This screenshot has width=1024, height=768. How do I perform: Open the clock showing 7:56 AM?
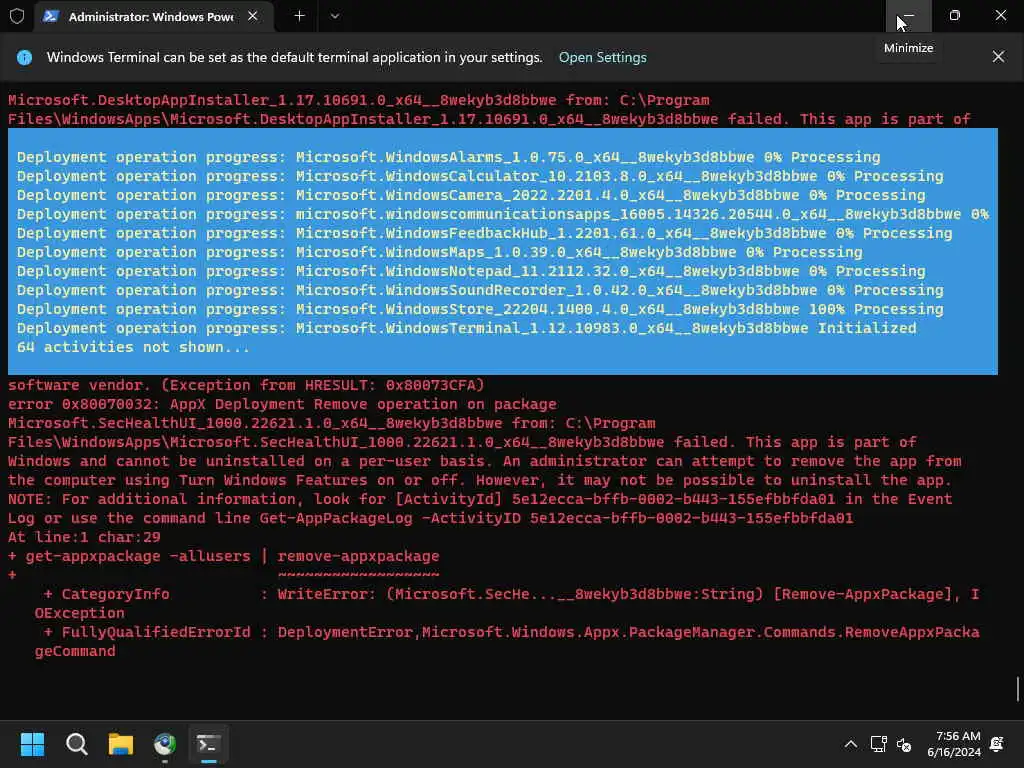click(954, 744)
